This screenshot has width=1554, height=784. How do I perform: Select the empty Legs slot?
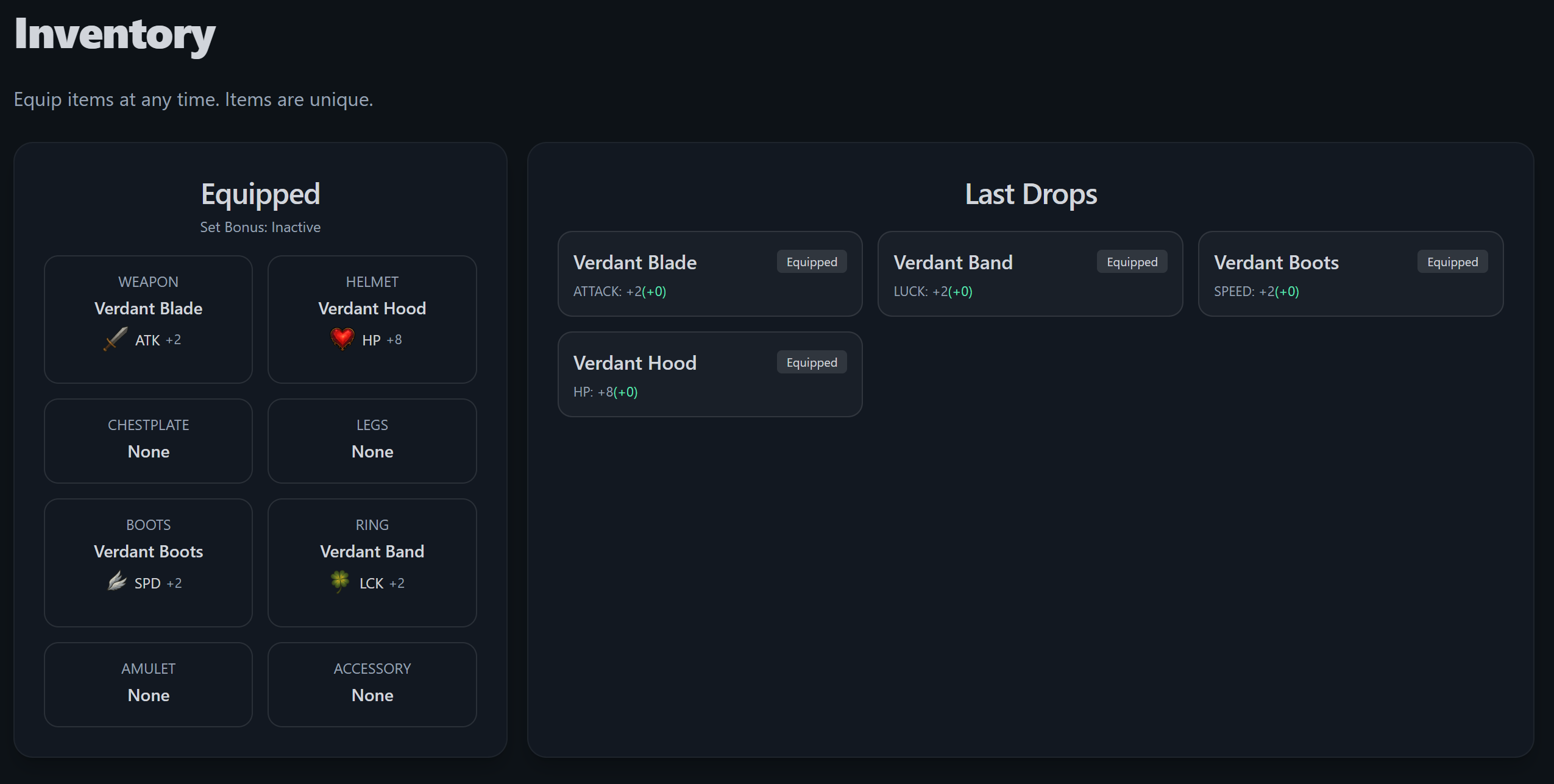click(372, 440)
